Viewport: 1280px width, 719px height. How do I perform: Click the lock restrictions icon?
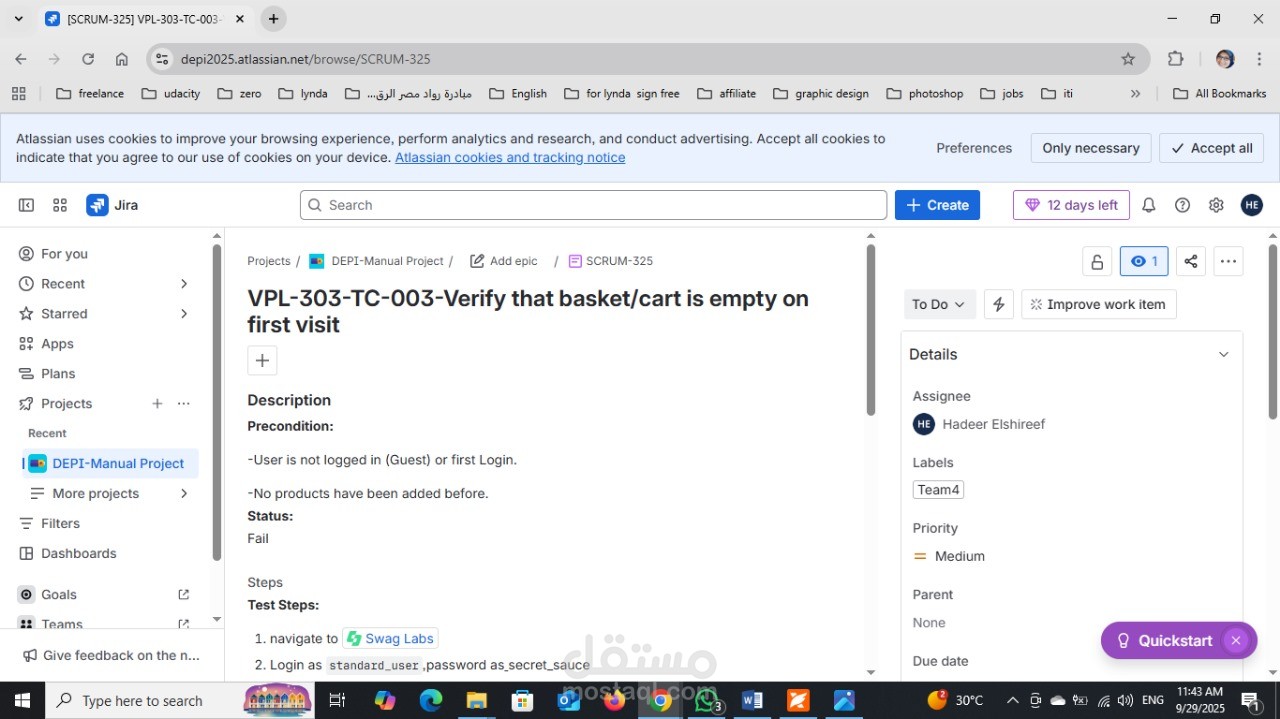[x=1097, y=261]
